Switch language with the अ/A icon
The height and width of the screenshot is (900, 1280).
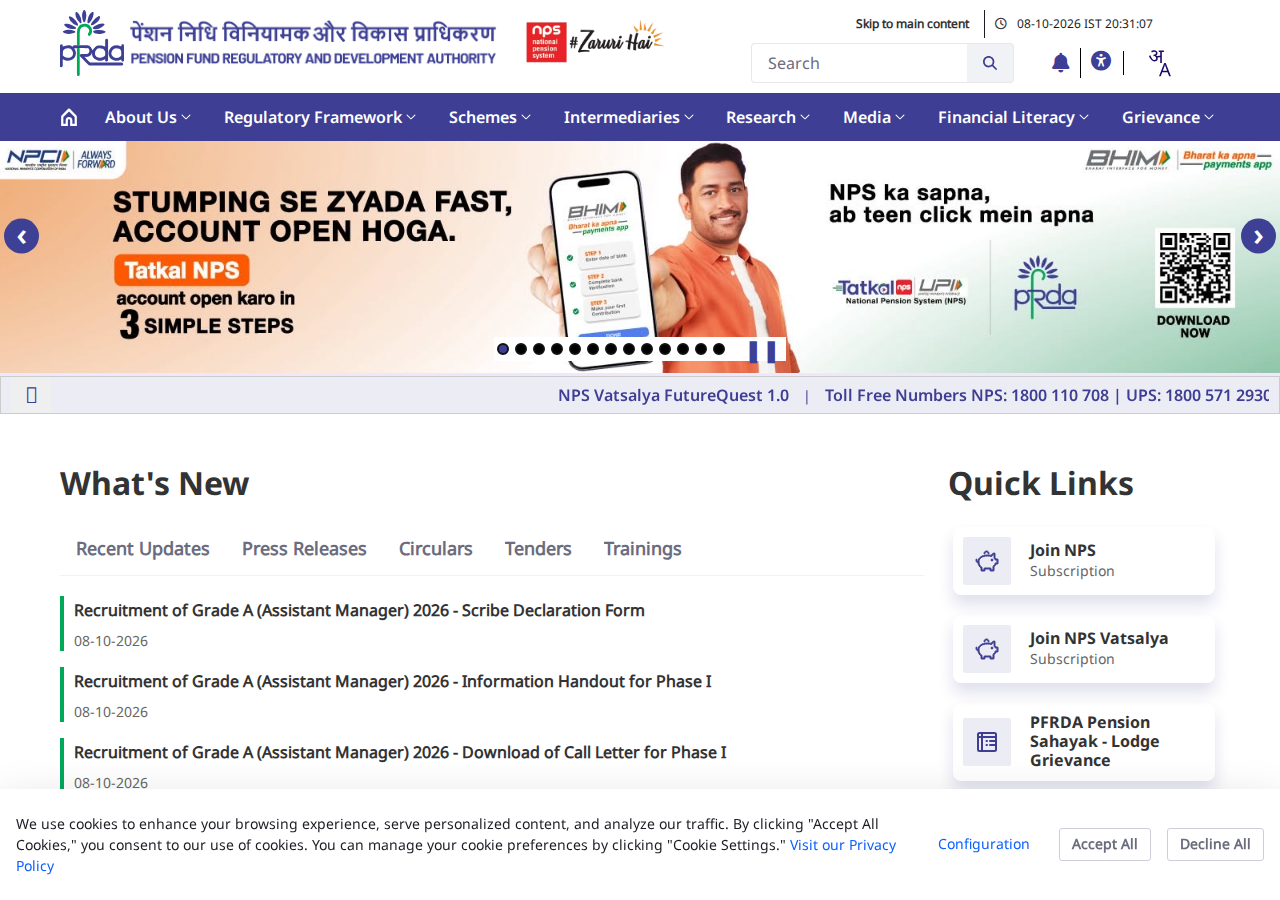coord(1159,63)
